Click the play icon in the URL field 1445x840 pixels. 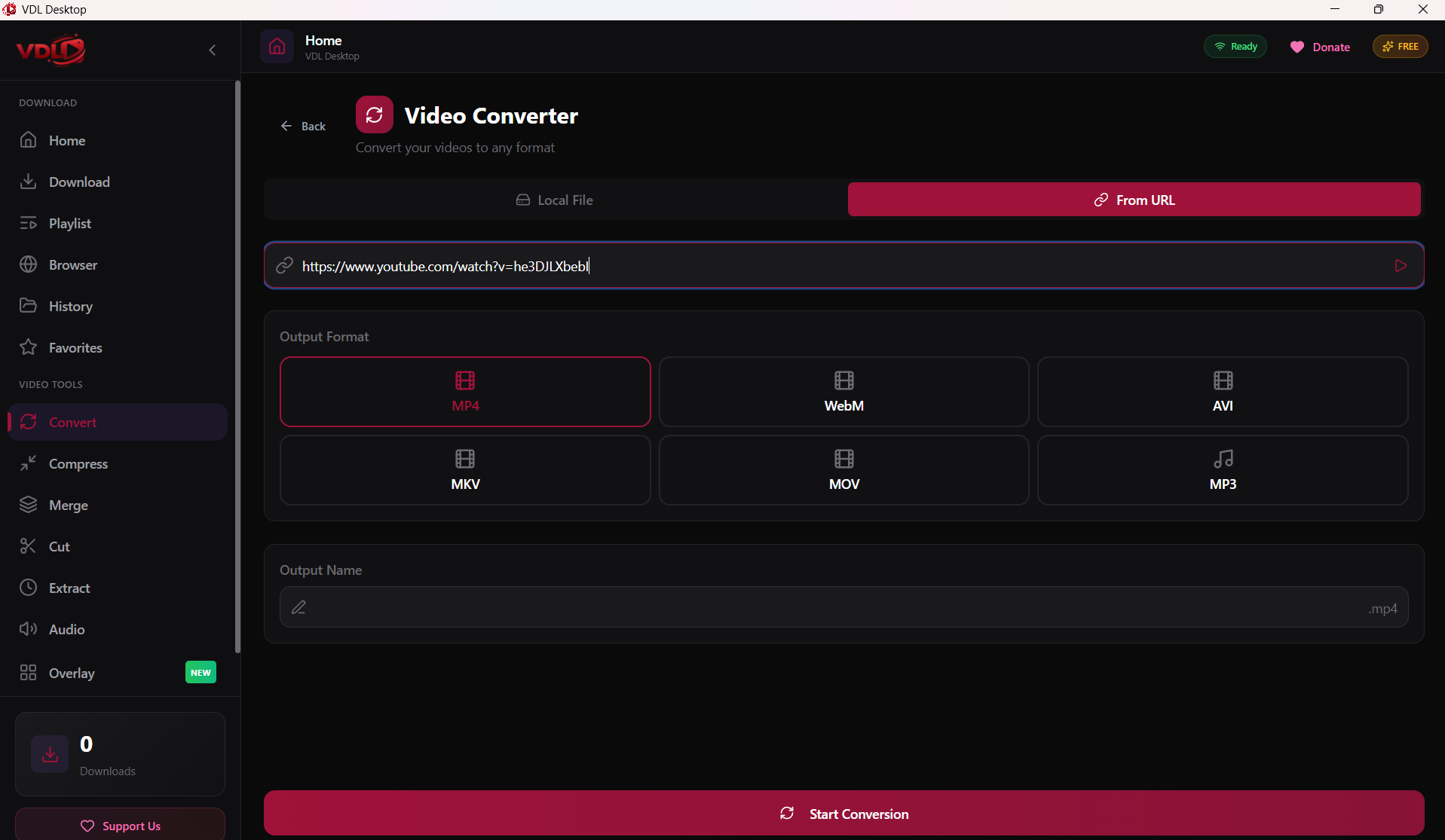tap(1401, 265)
